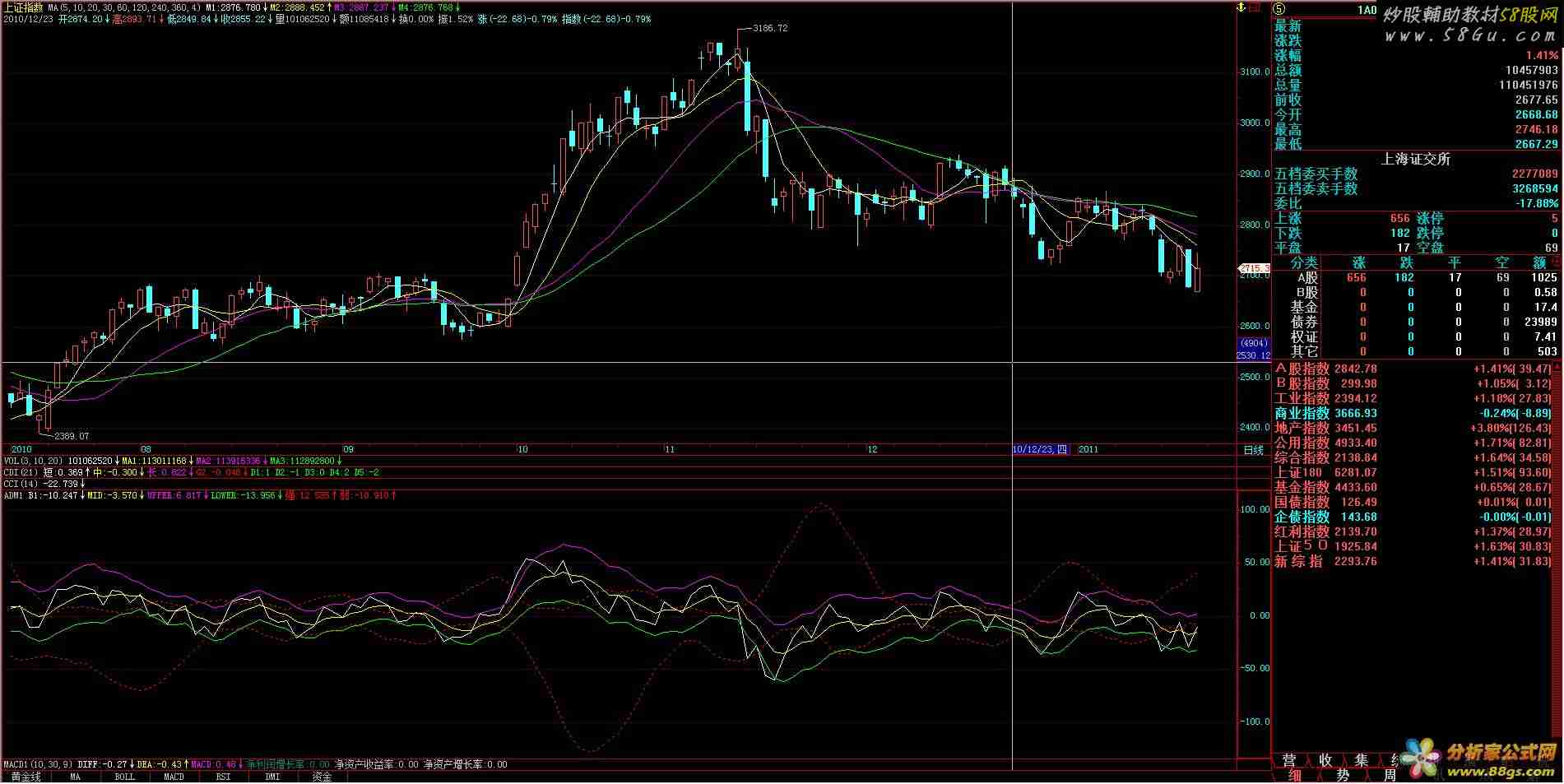
Task: Select the 周 bottom panel tab
Action: 1390,776
